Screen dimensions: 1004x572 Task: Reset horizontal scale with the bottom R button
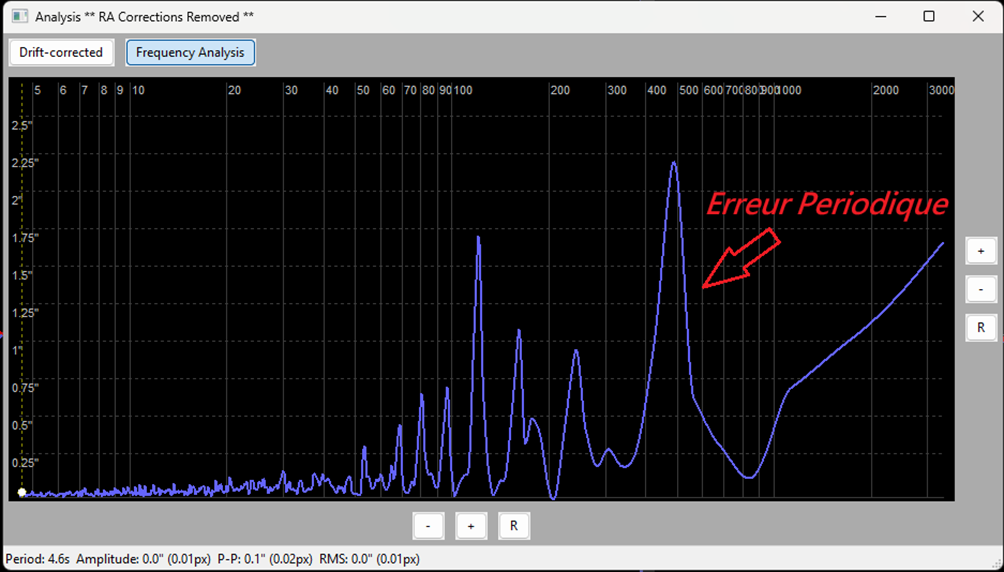514,526
